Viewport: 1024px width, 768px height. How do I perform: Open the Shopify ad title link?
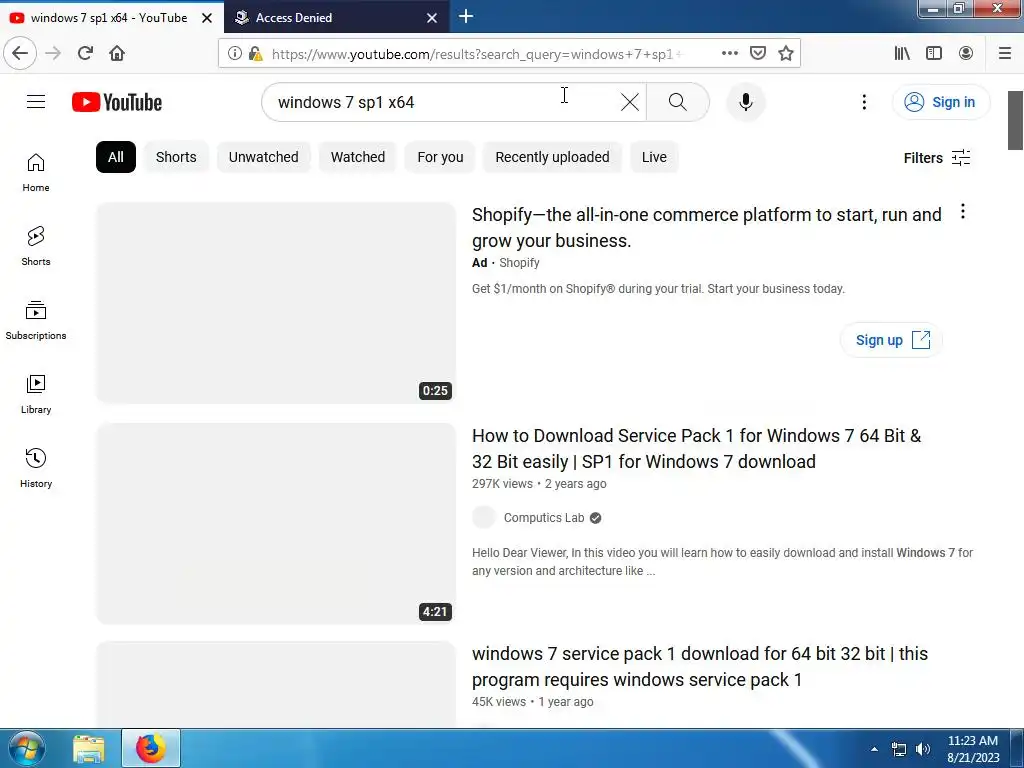[707, 227]
